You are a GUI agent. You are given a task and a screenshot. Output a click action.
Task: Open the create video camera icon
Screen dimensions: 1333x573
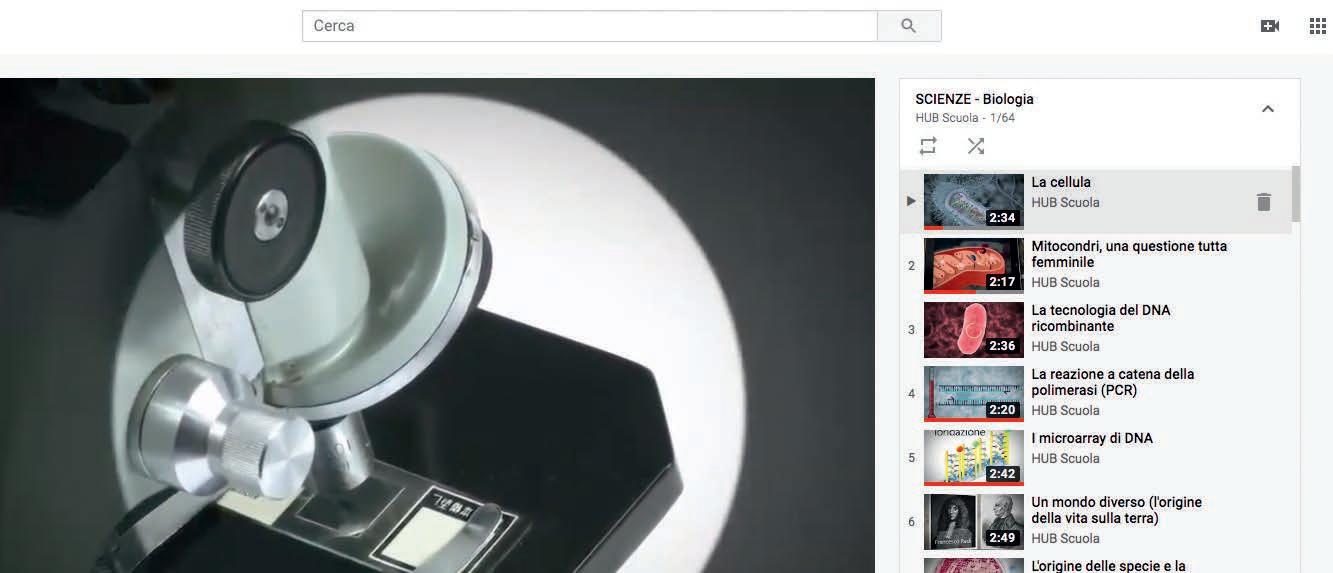[1270, 26]
